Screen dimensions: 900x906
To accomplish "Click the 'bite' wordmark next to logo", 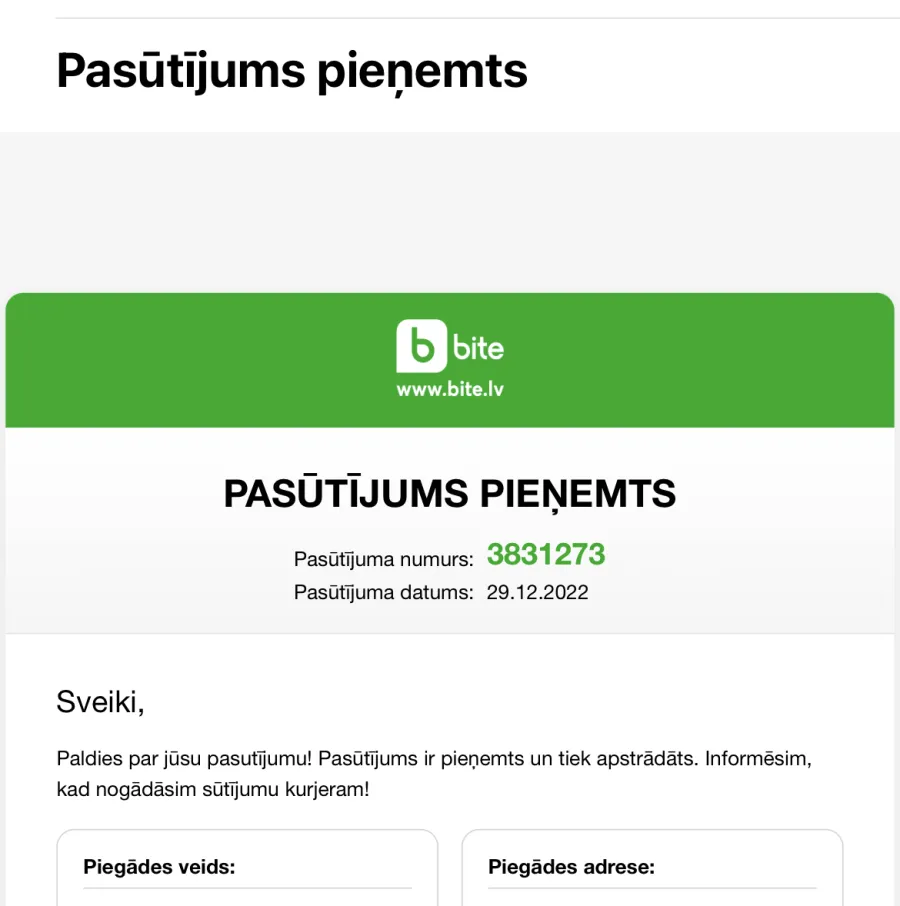I will (x=478, y=347).
